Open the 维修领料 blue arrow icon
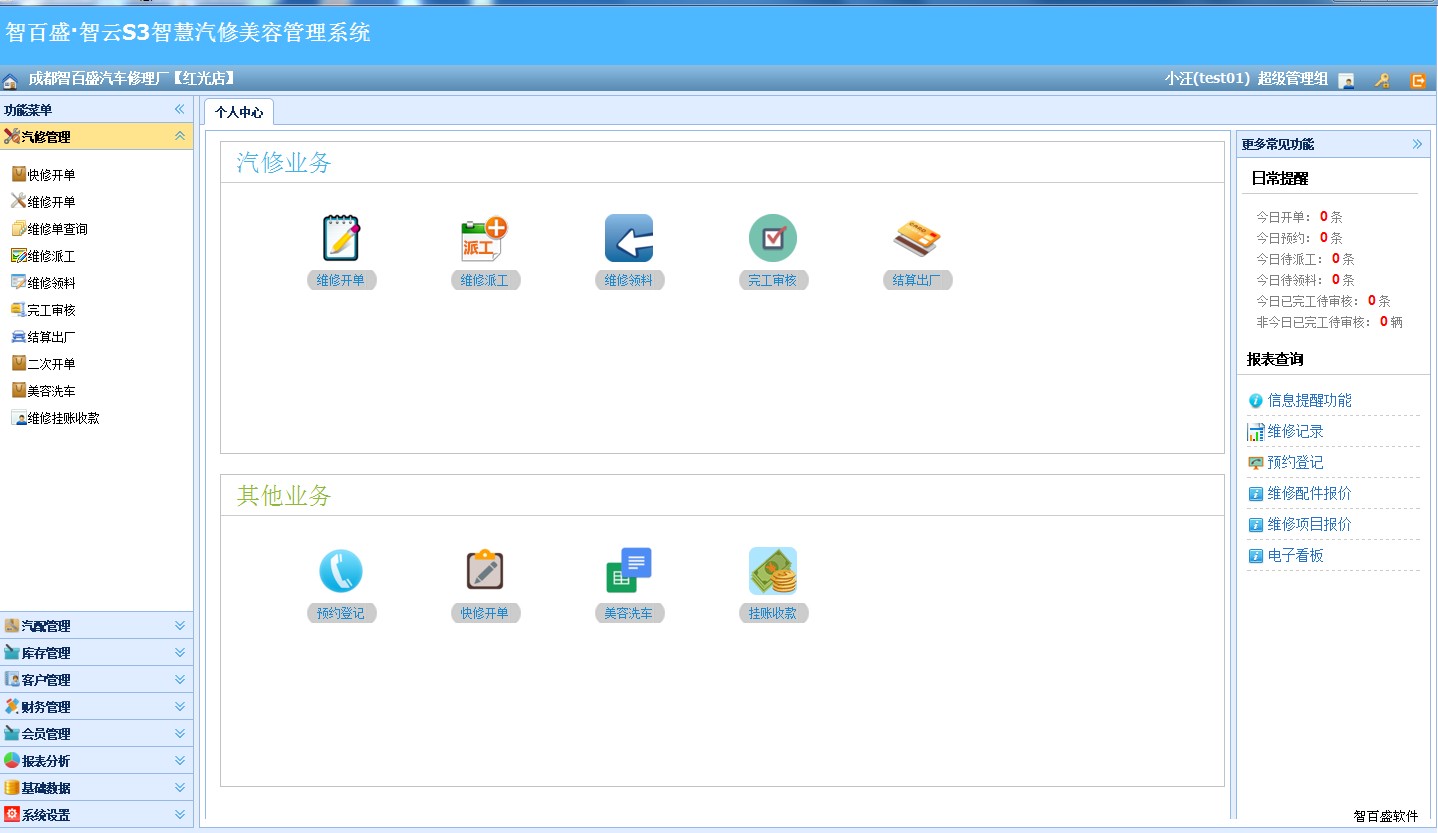1438x833 pixels. coord(628,238)
